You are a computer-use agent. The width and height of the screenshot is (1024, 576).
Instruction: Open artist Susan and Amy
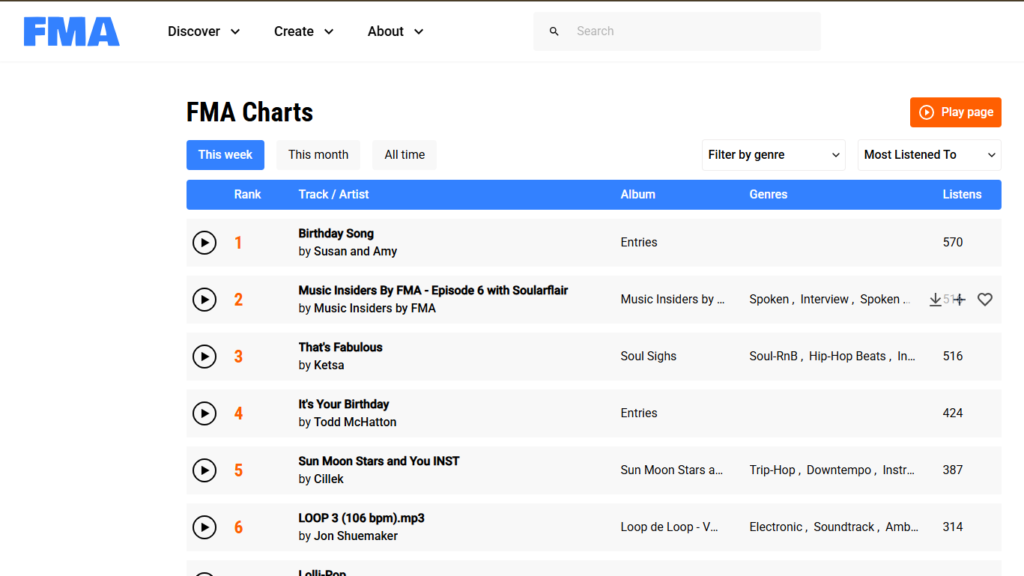(355, 251)
